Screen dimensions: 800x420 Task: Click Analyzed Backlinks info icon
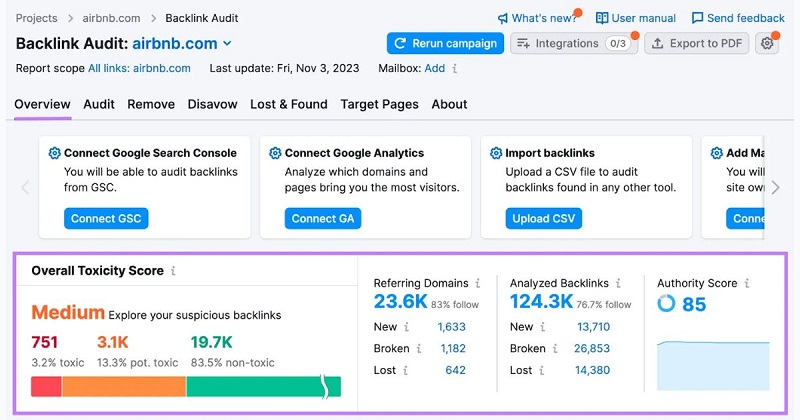618,283
